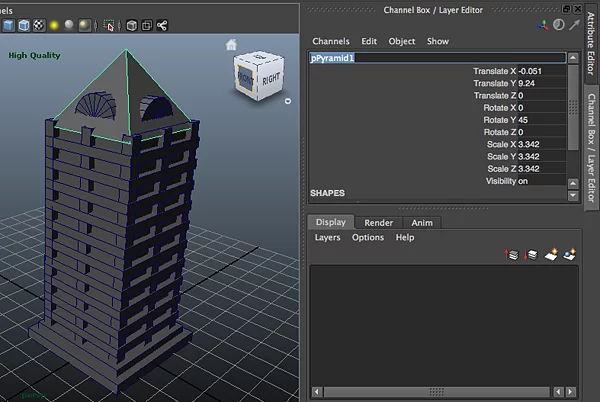
Task: Toggle high quality rendering sphere icon
Action: point(84,26)
